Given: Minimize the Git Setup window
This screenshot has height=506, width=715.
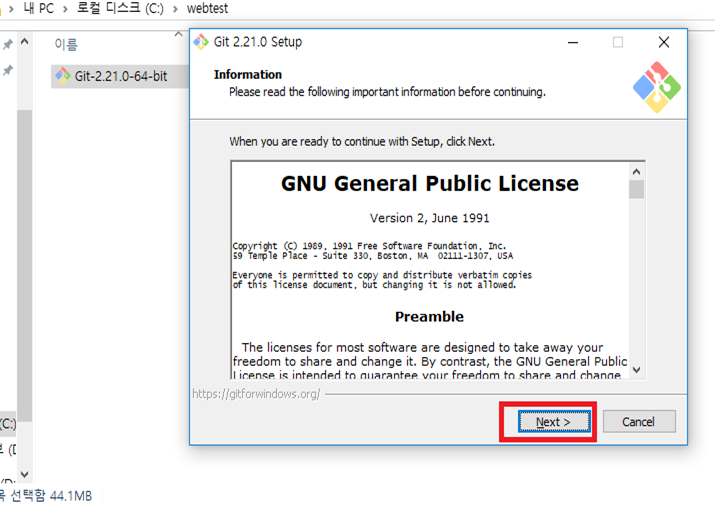Looking at the screenshot, I should coord(573,42).
